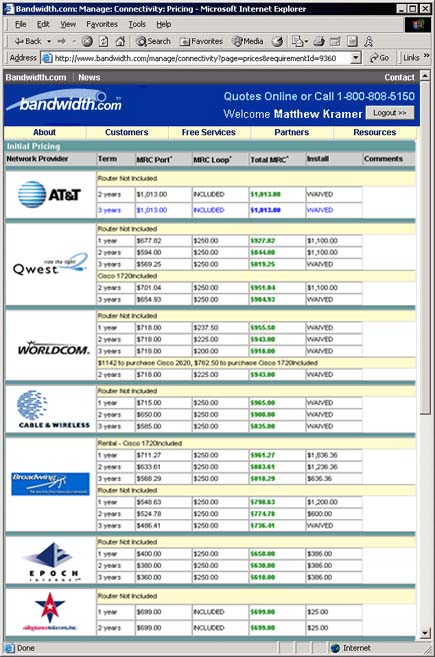Open the File menu
The height and width of the screenshot is (657, 435).
click(x=21, y=24)
